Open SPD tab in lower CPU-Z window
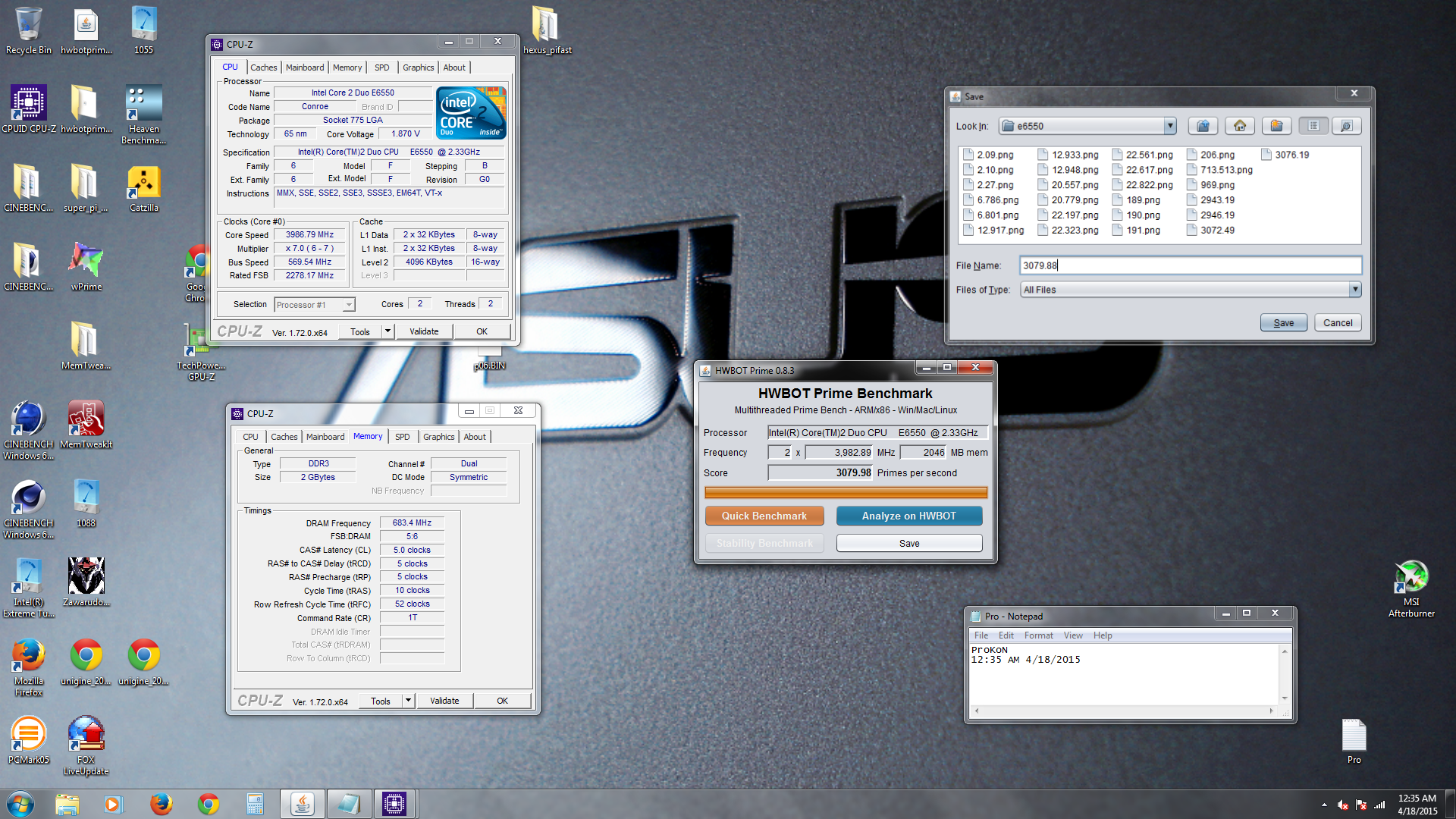Screen dimensions: 1456x819 point(402,437)
